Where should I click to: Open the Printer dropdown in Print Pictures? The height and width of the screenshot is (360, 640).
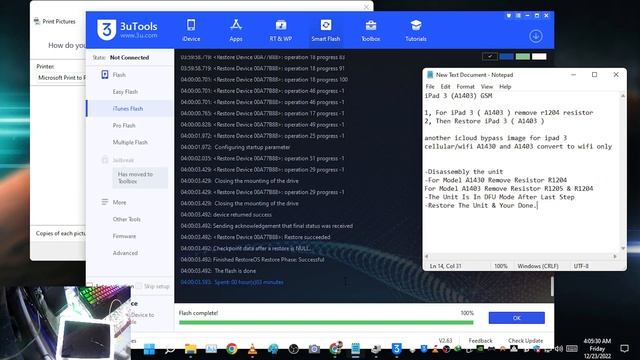pyautogui.click(x=60, y=78)
